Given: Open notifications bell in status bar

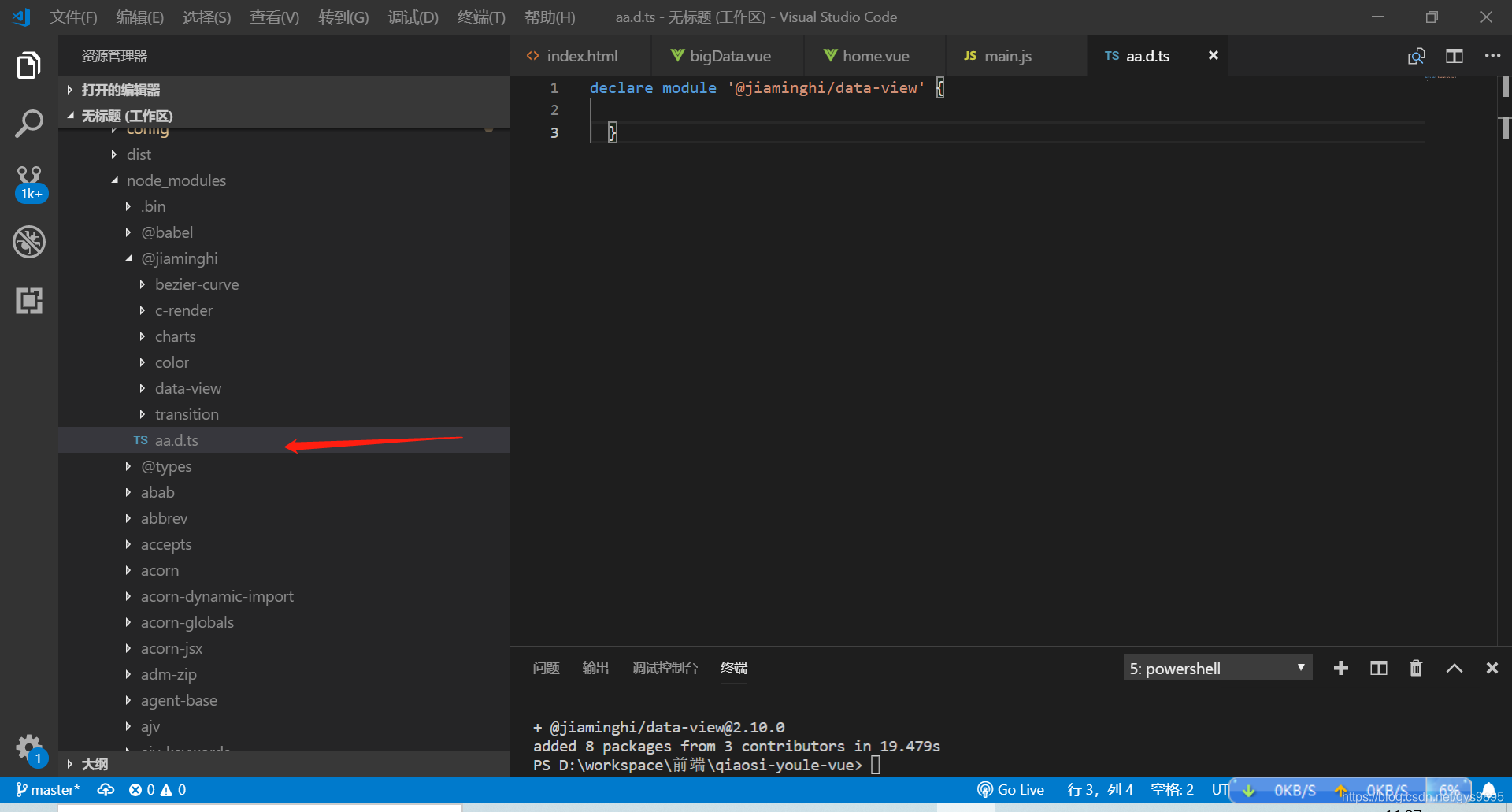Looking at the screenshot, I should pos(1488,789).
